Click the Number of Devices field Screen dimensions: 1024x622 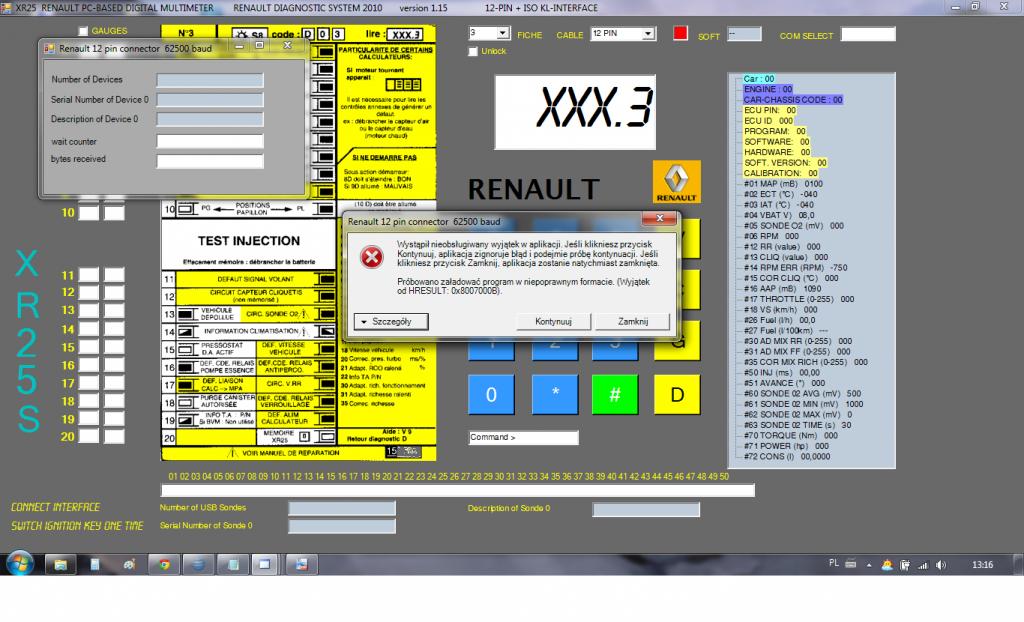210,80
